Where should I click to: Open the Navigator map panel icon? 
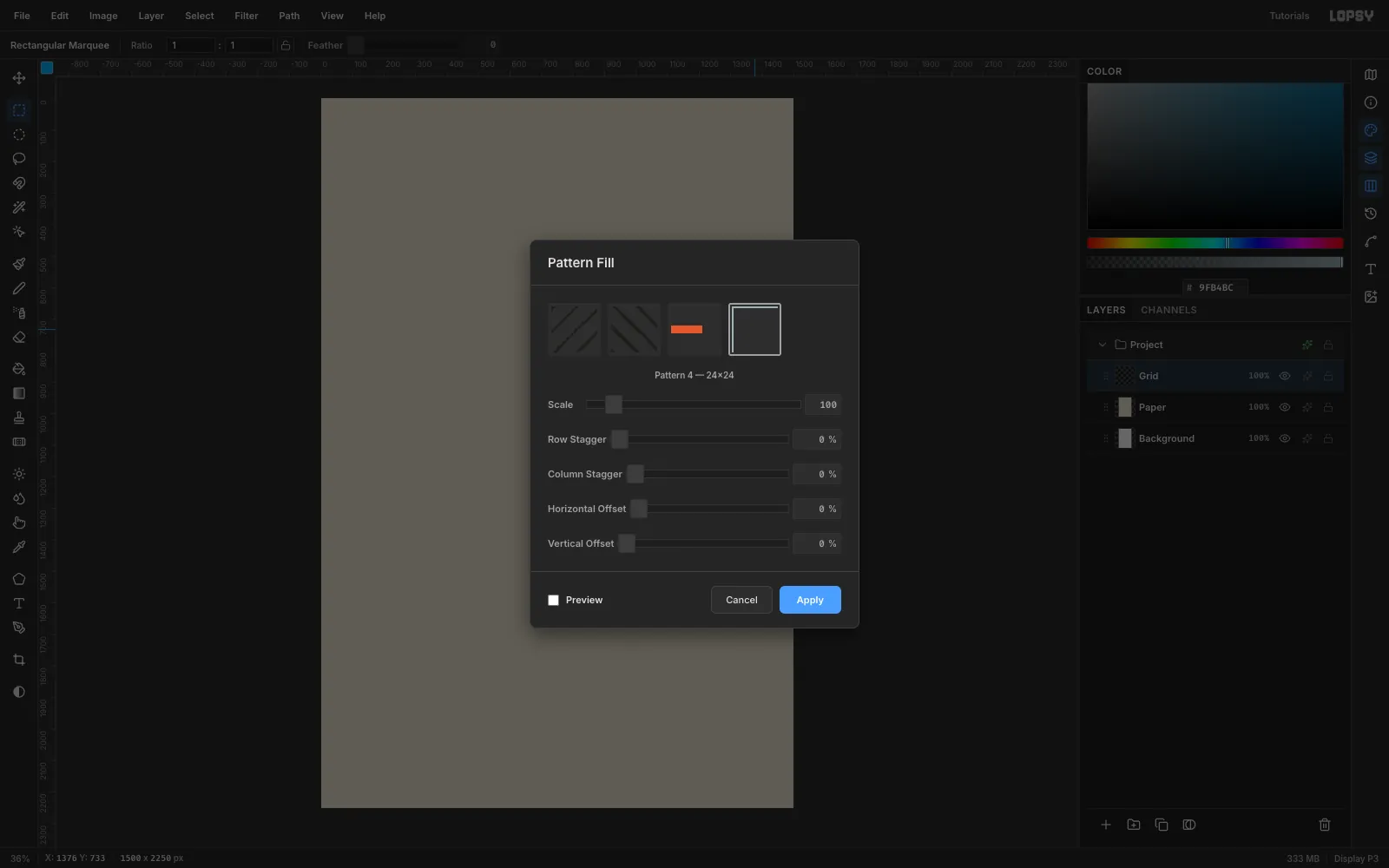[x=1371, y=75]
